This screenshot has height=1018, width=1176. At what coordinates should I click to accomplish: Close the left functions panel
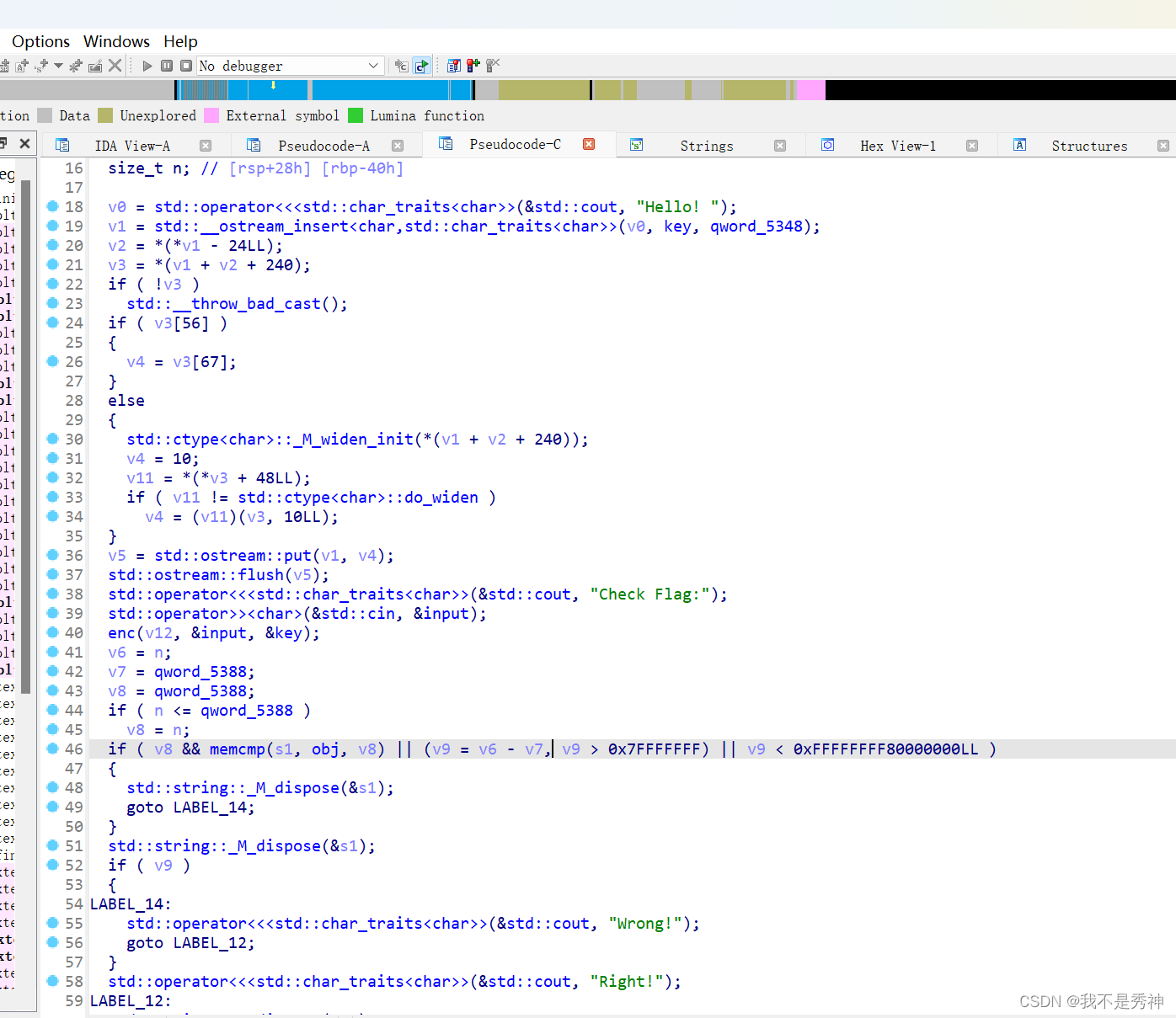(x=25, y=143)
